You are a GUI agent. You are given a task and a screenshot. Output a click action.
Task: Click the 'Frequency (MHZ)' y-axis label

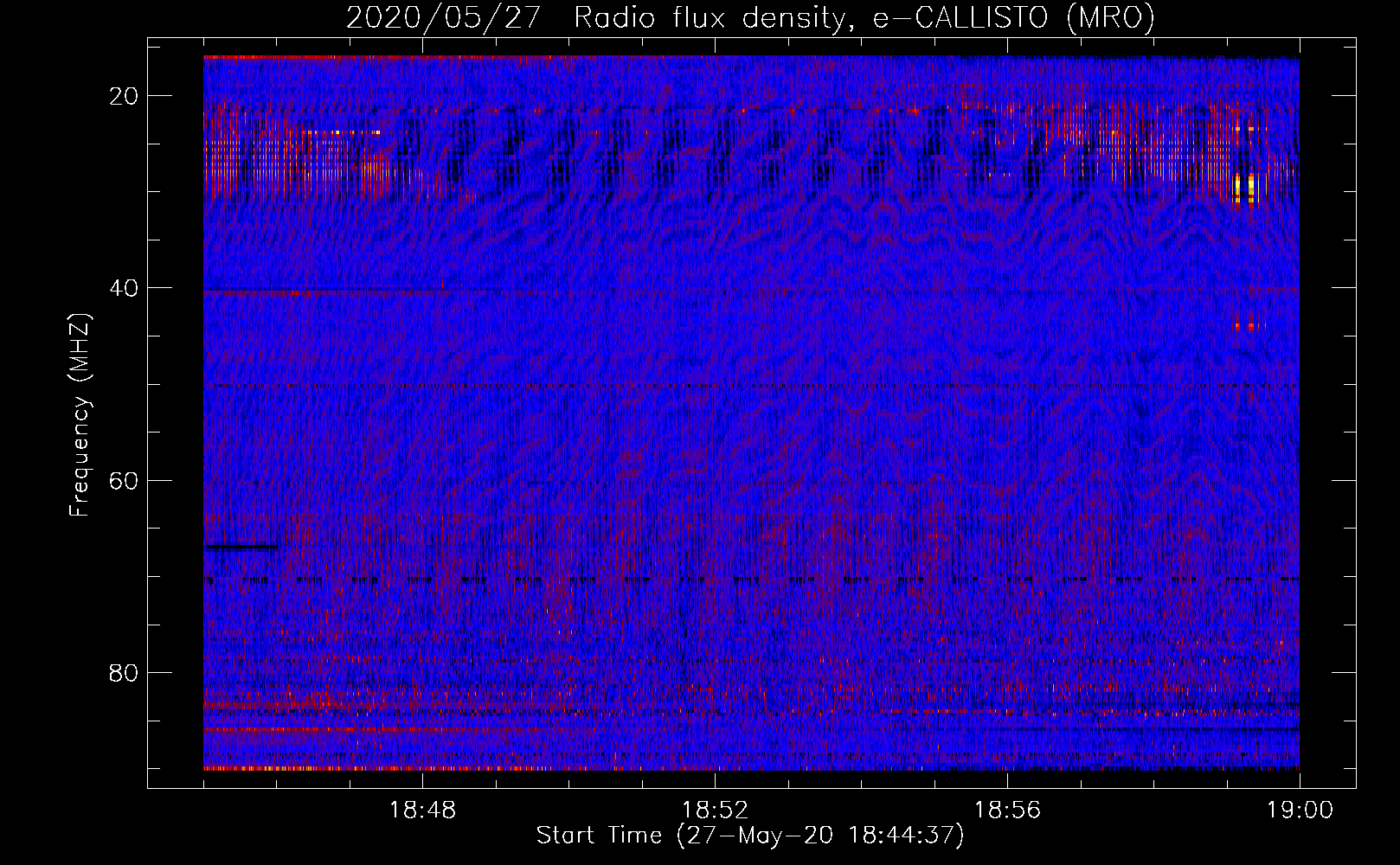(80, 415)
